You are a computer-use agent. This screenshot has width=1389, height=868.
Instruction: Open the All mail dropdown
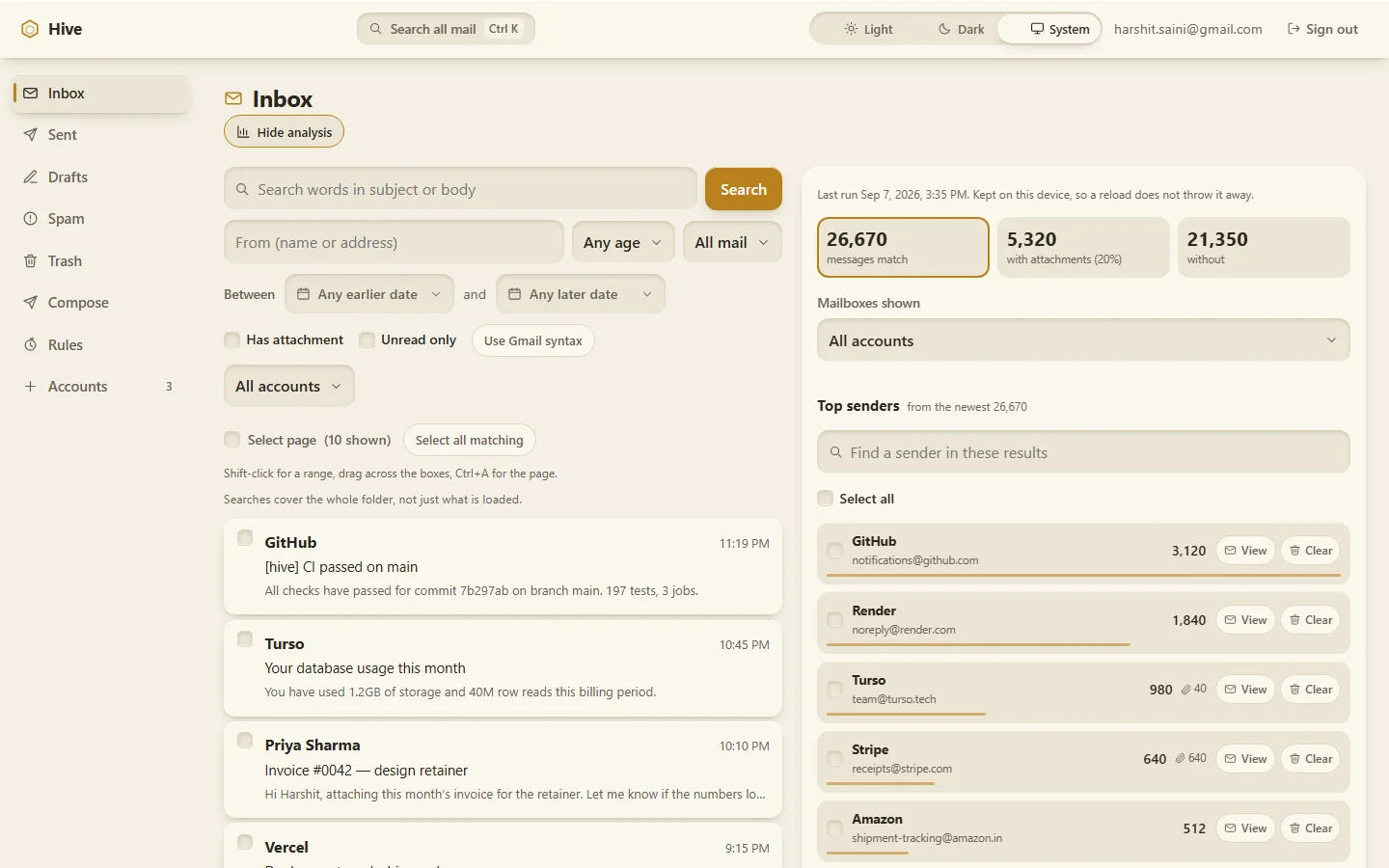click(x=731, y=242)
